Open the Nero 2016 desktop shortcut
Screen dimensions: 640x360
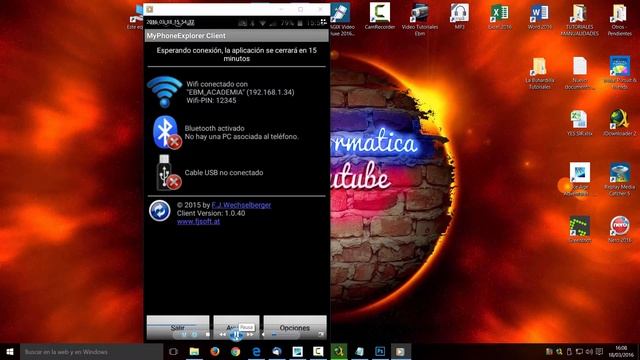[x=619, y=229]
